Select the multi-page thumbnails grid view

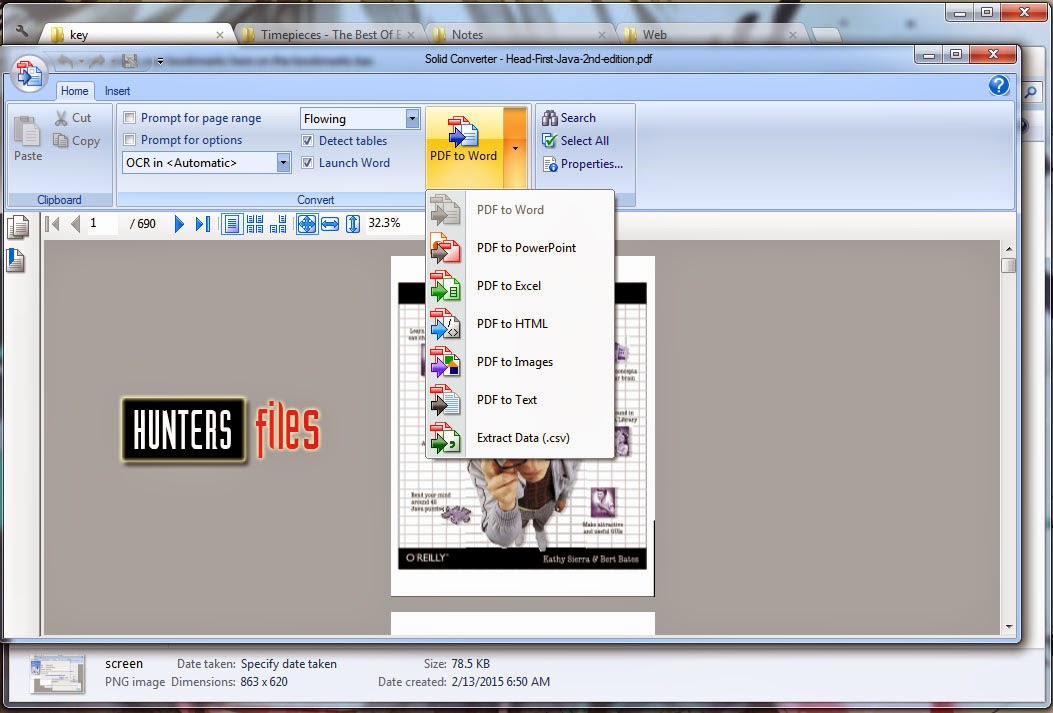tap(255, 224)
